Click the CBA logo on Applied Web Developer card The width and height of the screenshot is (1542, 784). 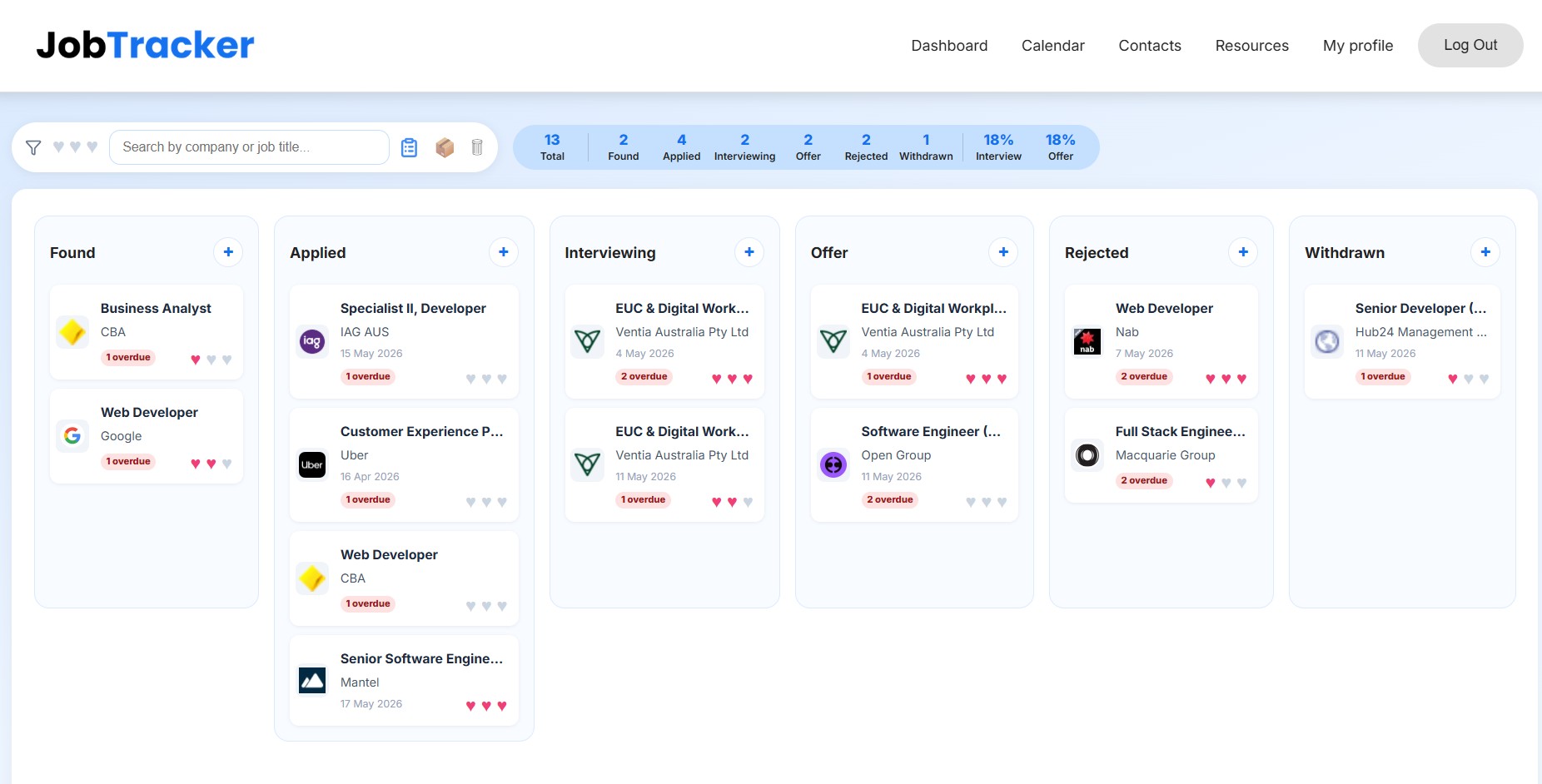(312, 578)
